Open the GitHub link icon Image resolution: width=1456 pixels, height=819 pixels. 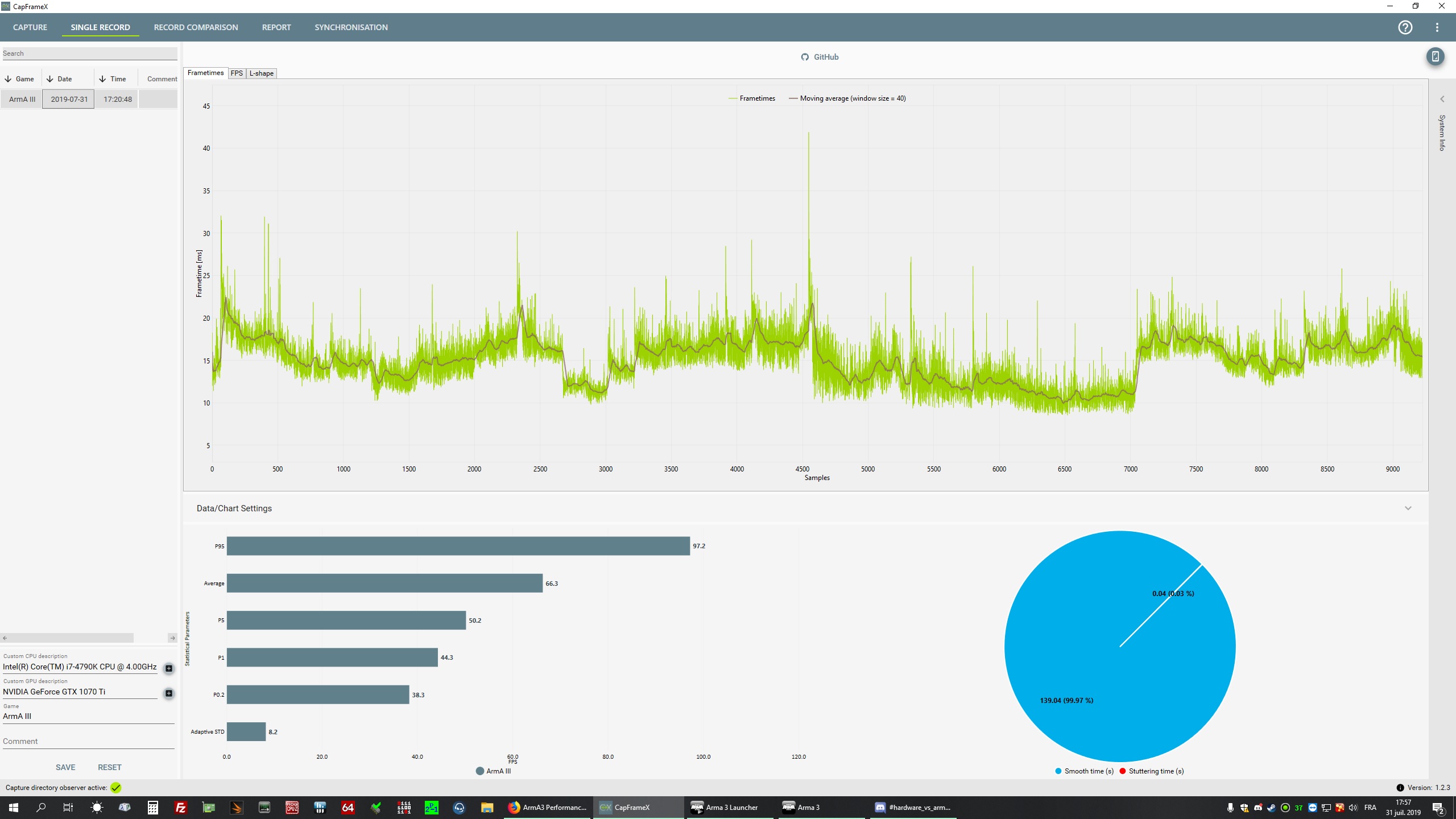click(805, 57)
